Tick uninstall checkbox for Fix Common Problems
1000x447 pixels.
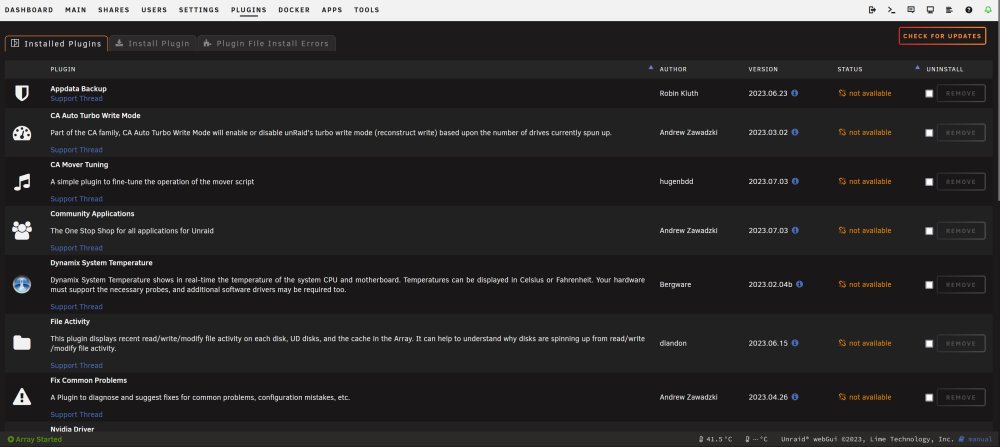point(929,398)
